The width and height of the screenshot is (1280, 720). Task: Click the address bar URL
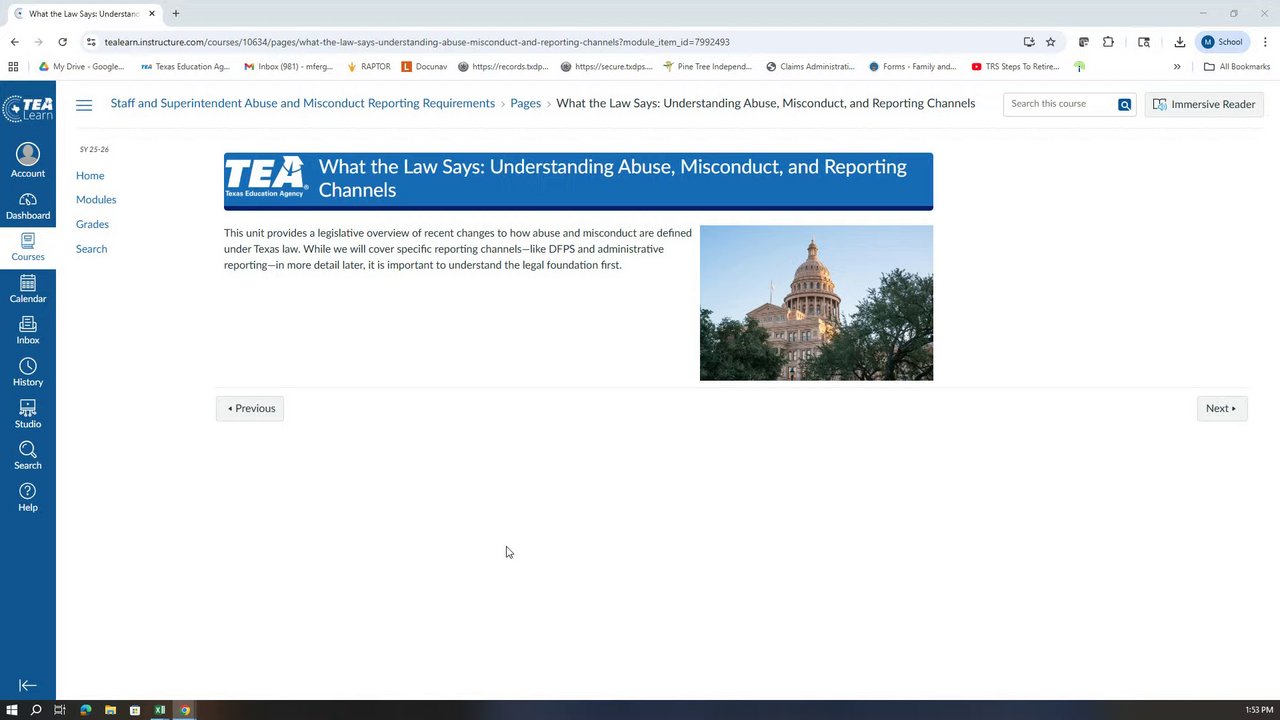click(417, 42)
